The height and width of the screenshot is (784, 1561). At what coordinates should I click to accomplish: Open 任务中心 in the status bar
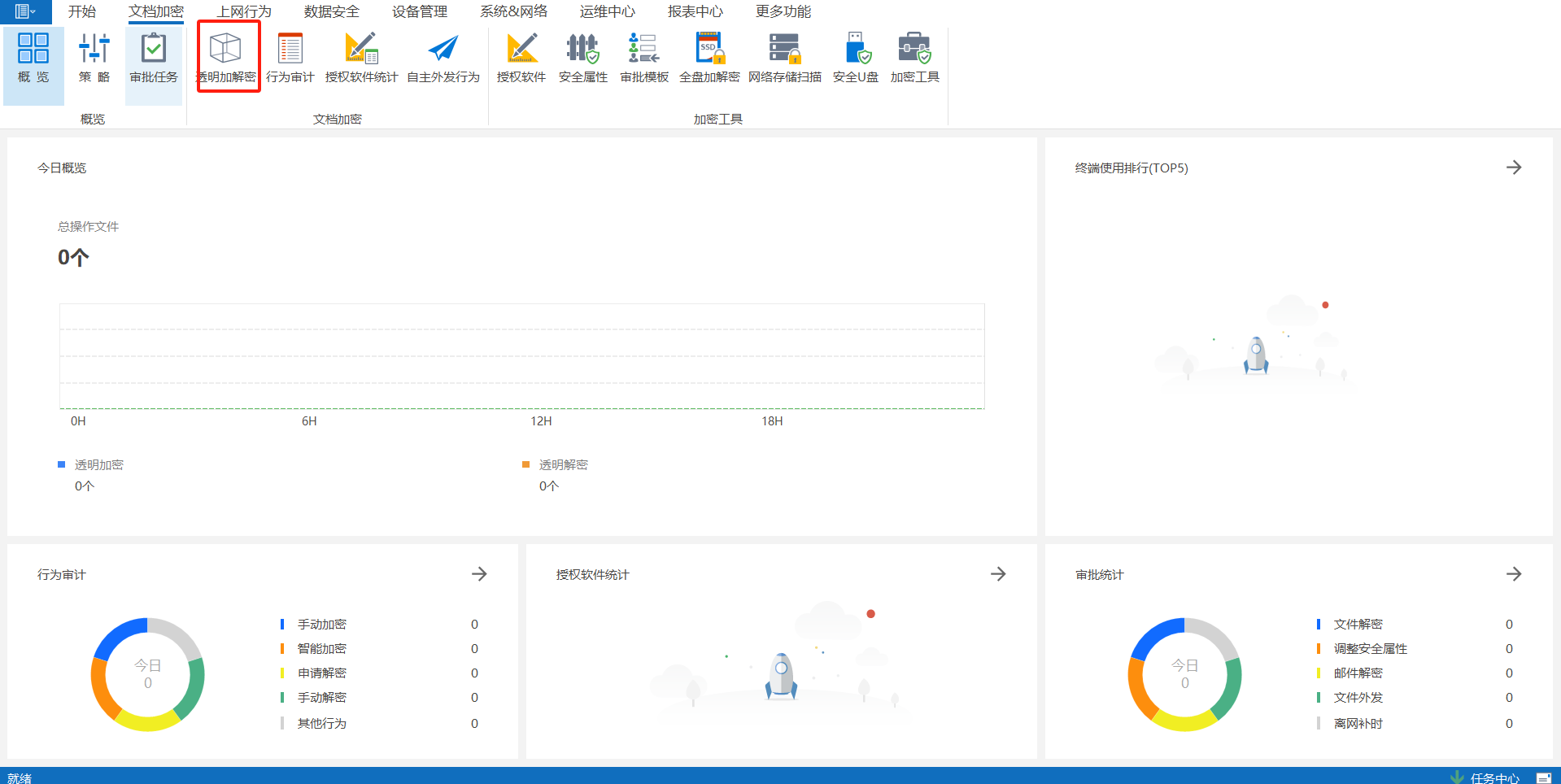pyautogui.click(x=1493, y=777)
